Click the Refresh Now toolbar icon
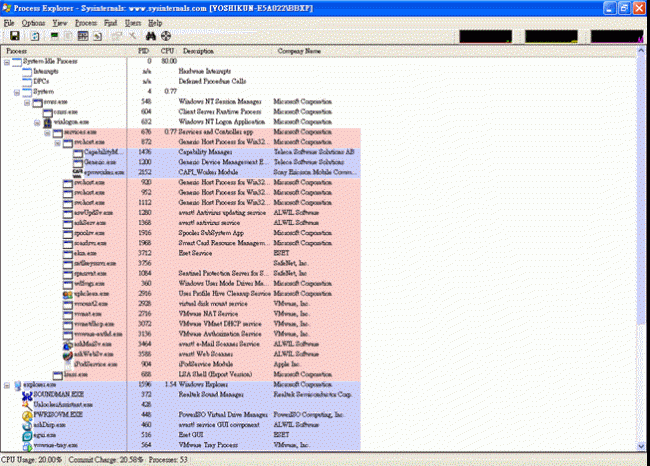This screenshot has height=466, width=650. 34,36
